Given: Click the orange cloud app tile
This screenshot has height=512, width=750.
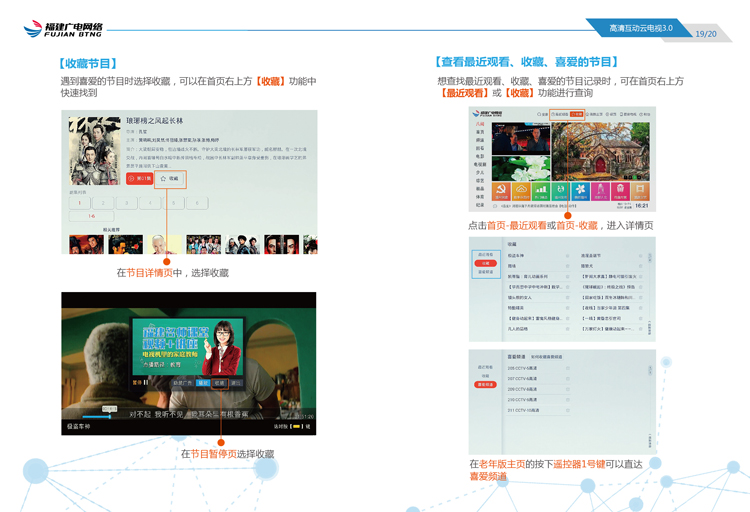Looking at the screenshot, I should click(x=519, y=191).
